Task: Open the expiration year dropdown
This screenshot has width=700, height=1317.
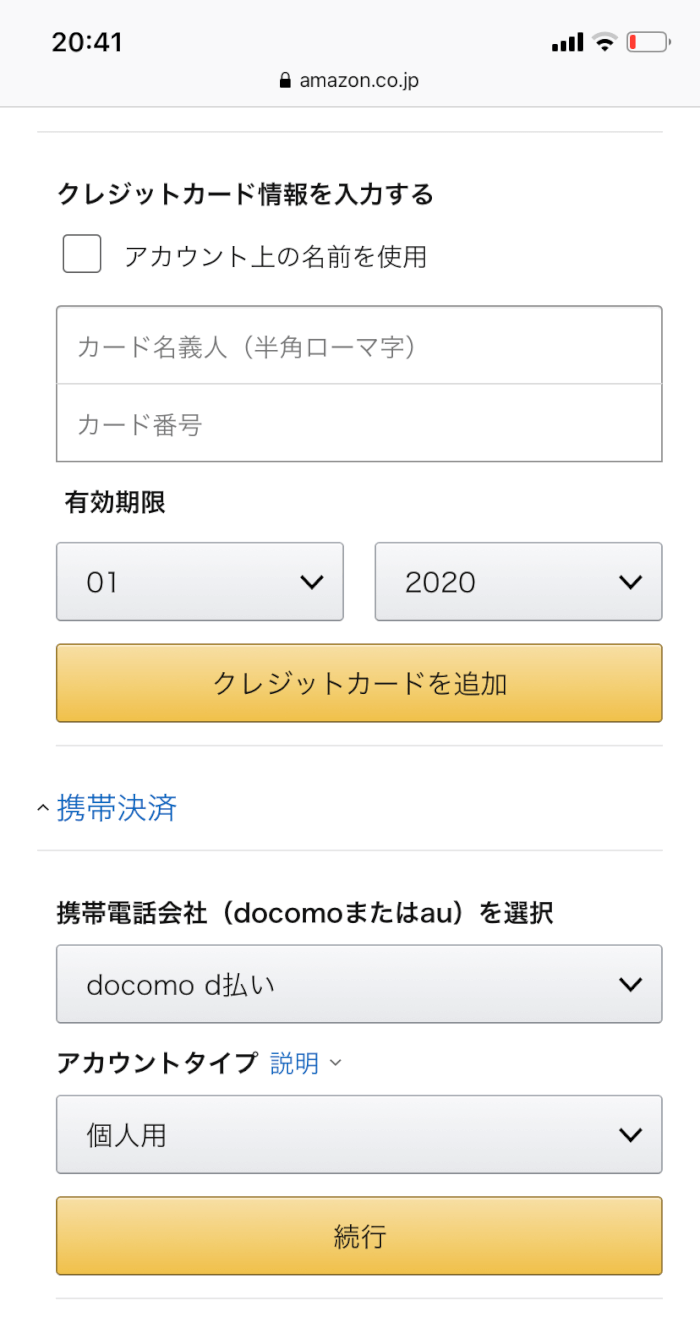Action: point(517,582)
